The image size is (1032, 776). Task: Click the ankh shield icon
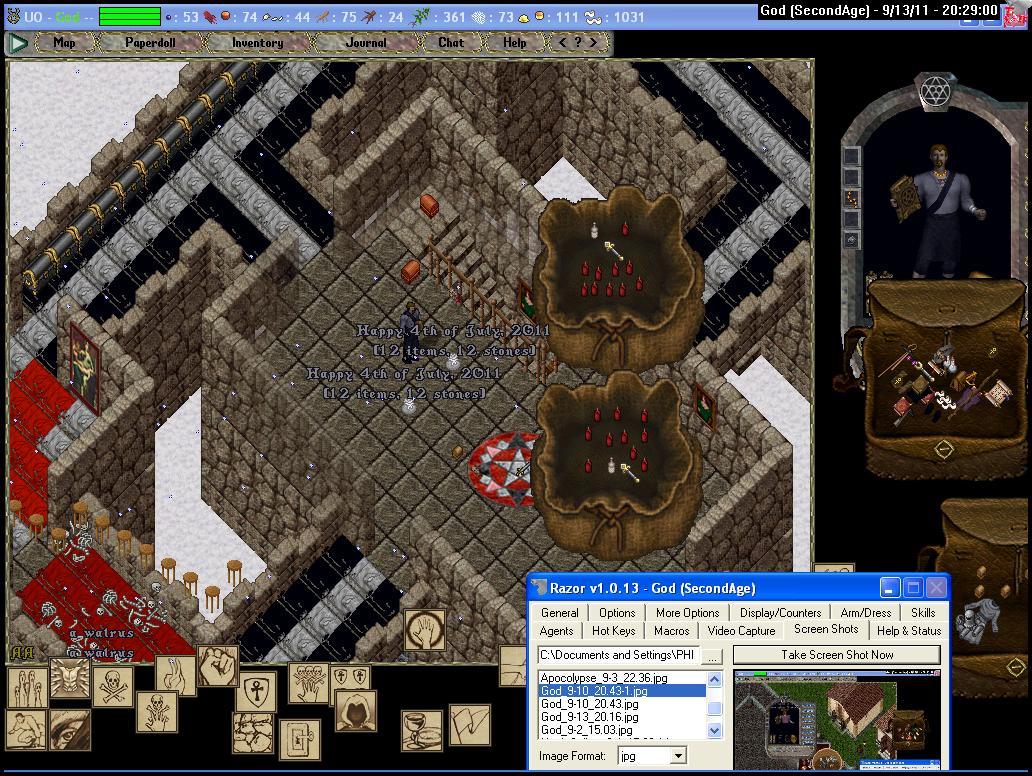point(256,692)
